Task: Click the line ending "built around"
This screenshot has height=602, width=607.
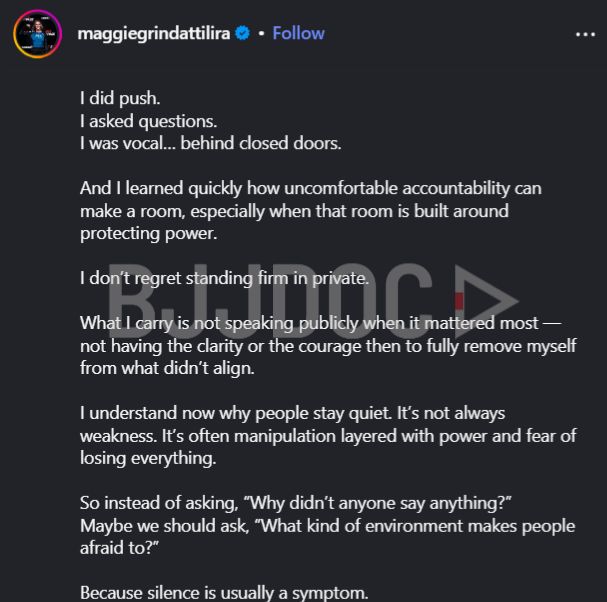Action: (x=294, y=210)
